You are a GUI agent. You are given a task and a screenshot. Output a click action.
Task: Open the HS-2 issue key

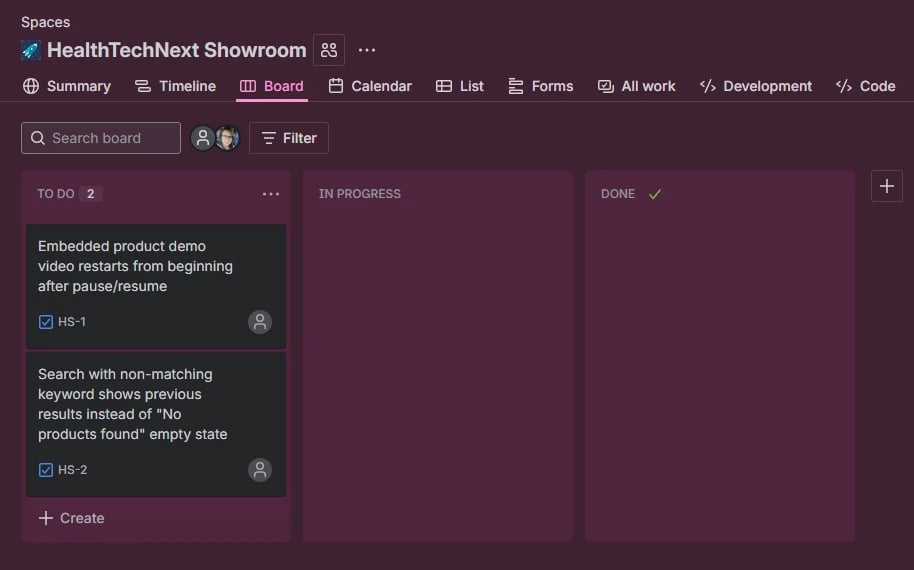pos(72,470)
